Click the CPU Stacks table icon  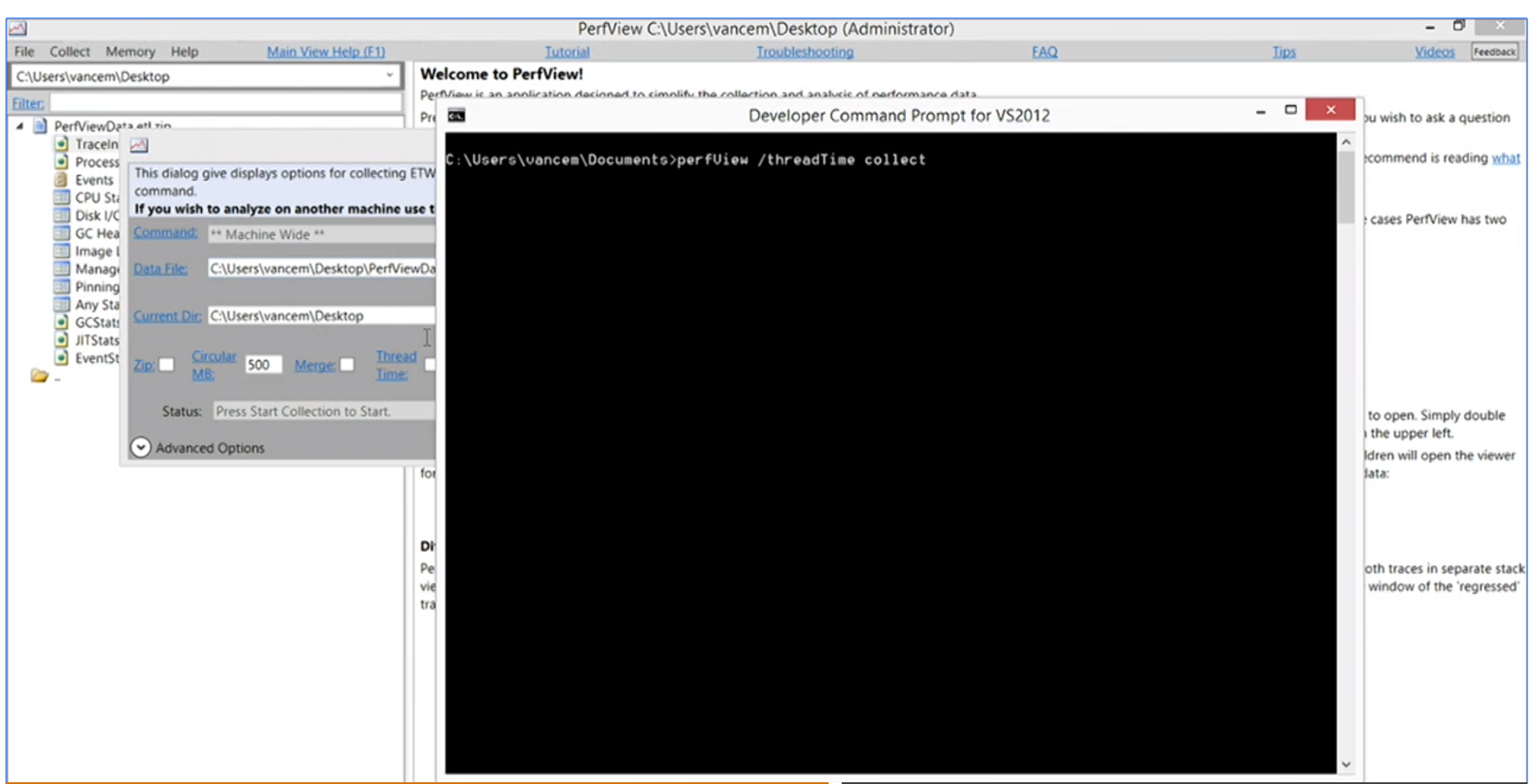[62, 198]
